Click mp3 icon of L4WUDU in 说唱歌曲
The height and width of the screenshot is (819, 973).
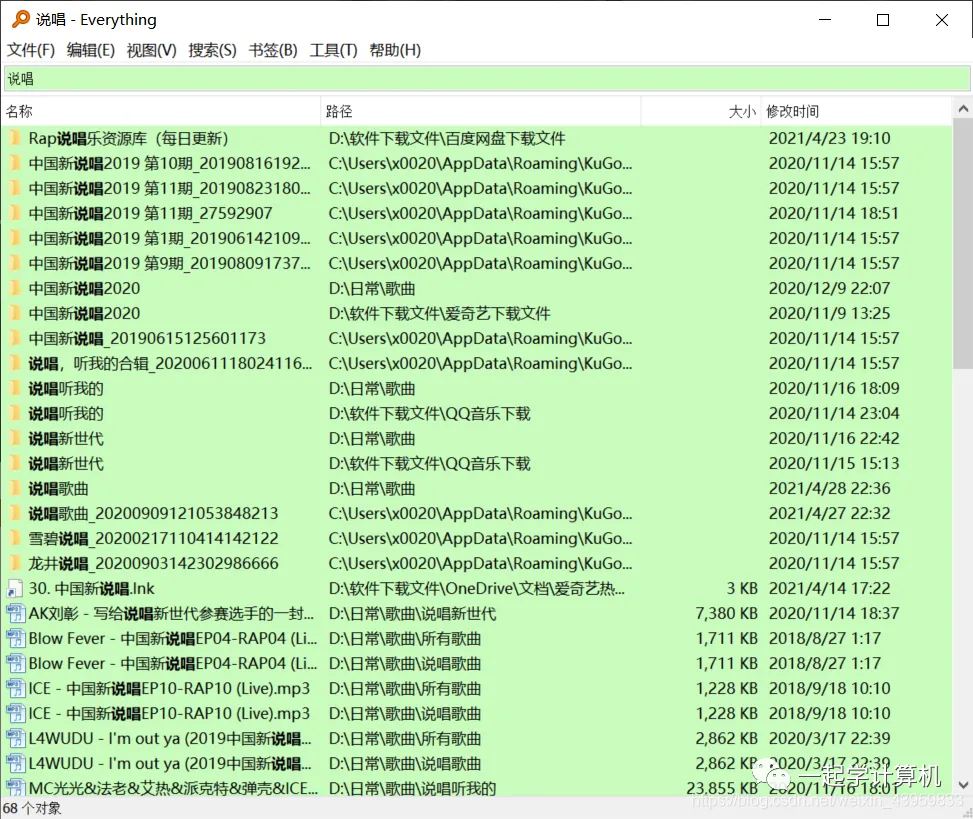point(15,764)
